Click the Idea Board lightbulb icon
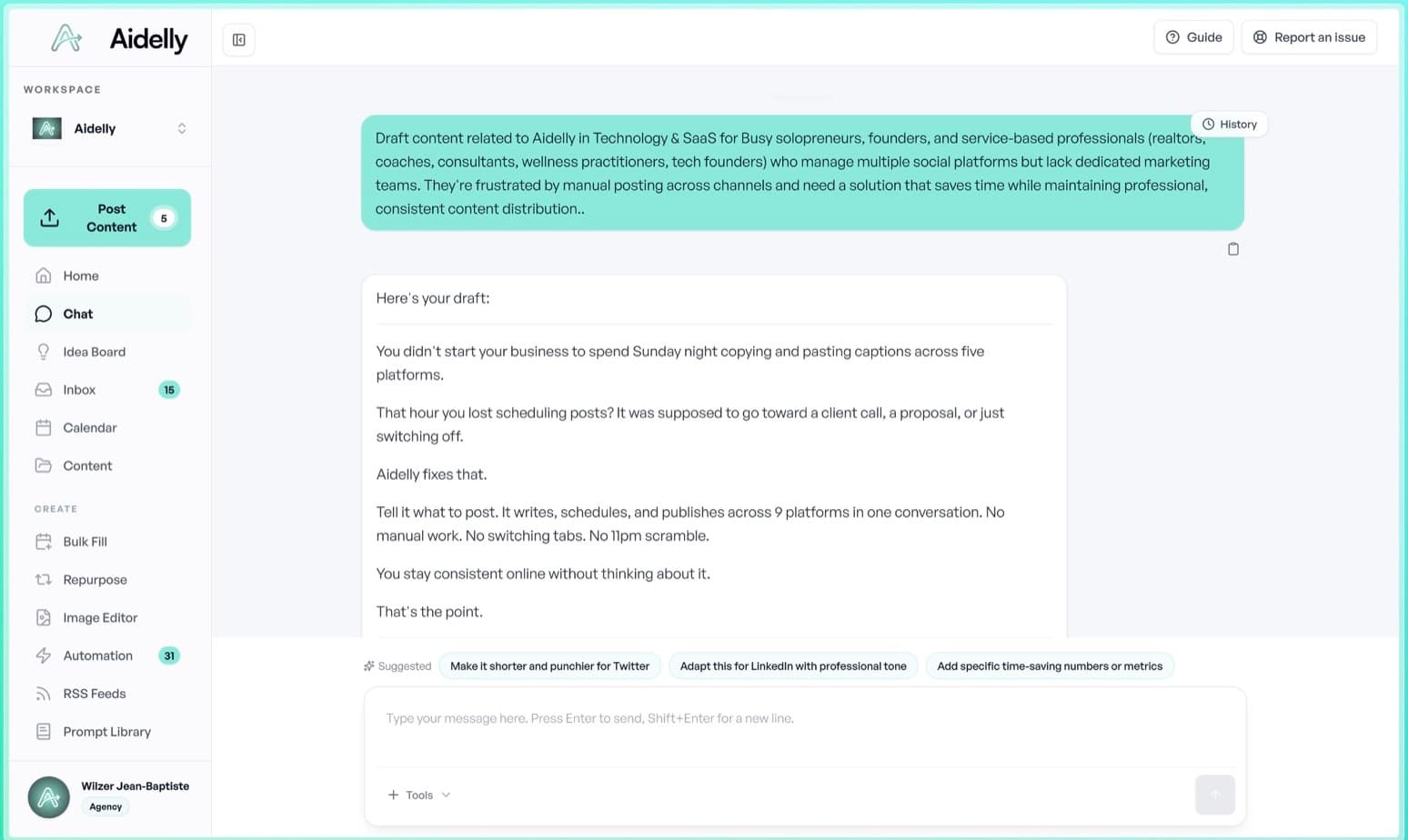 tap(43, 352)
